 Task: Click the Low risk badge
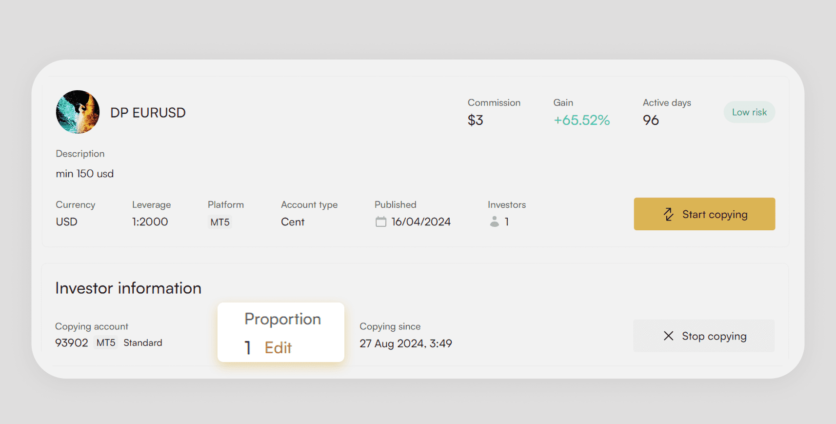click(749, 112)
